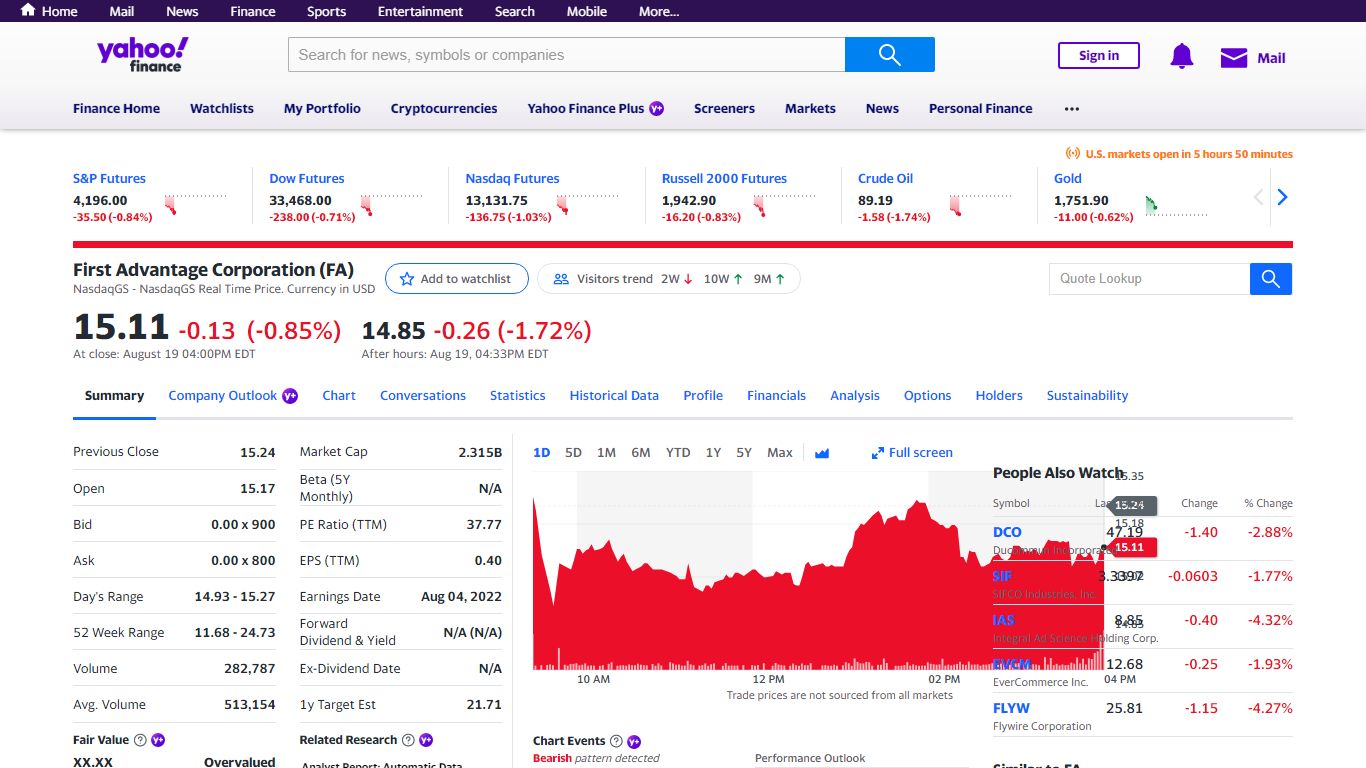
Task: Select the Max chart range
Action: [780, 453]
